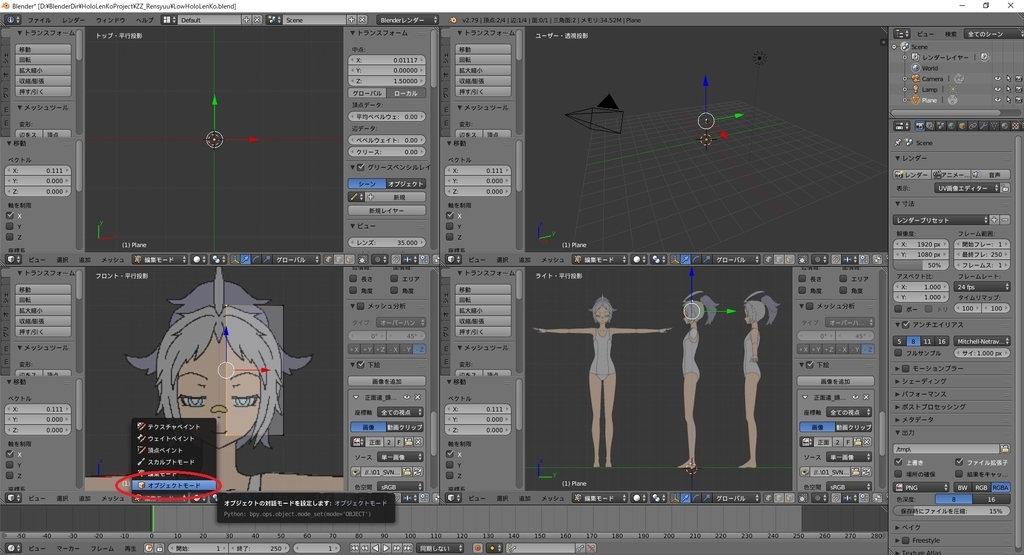Open レンダープリセット dropdown
Screen dimensions: 1024x555
[x=941, y=220]
